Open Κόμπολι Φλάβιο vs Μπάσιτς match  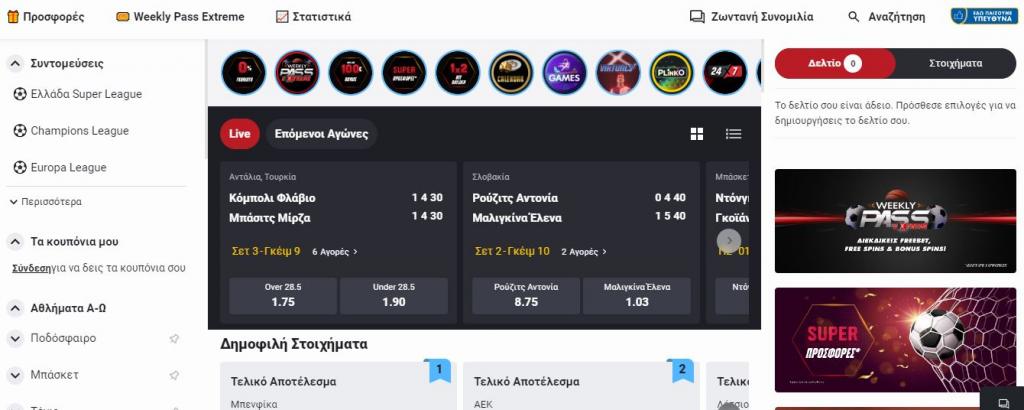(336, 208)
